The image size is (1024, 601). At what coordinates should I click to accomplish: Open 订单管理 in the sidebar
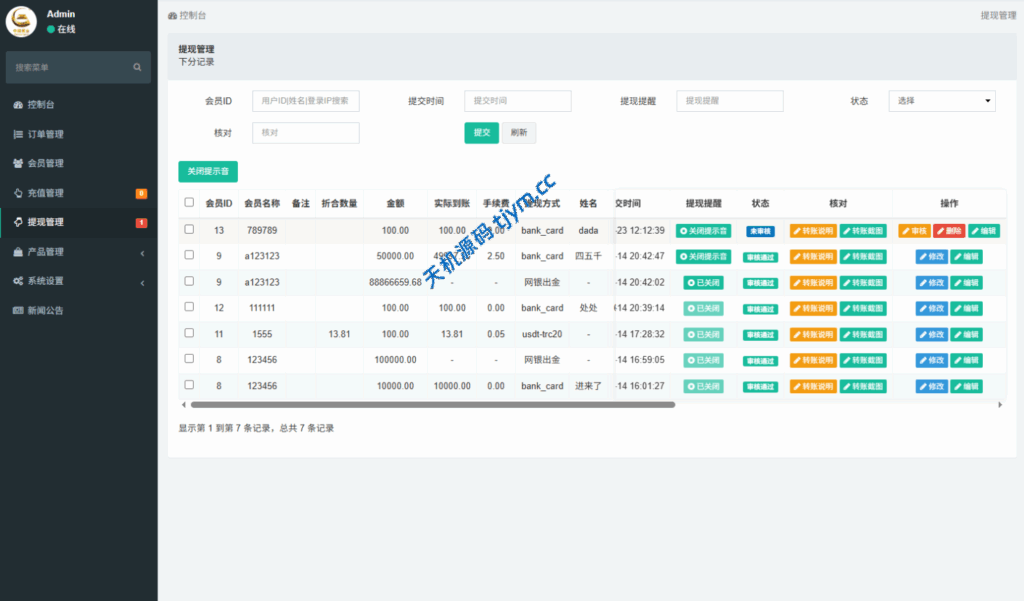click(x=45, y=134)
